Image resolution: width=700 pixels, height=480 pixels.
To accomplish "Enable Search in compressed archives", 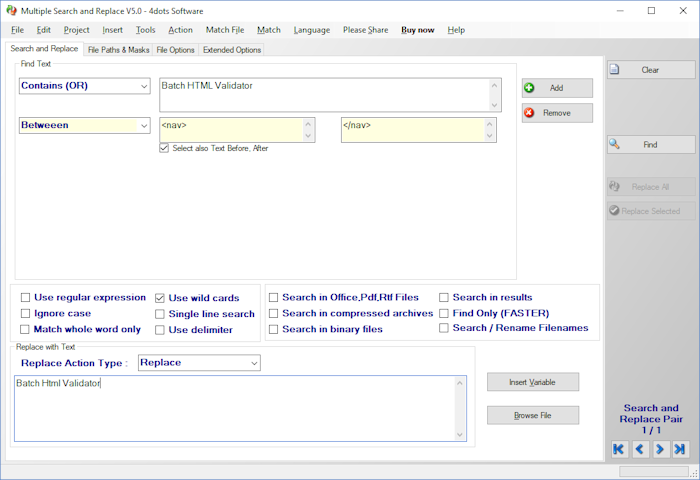I will (274, 313).
